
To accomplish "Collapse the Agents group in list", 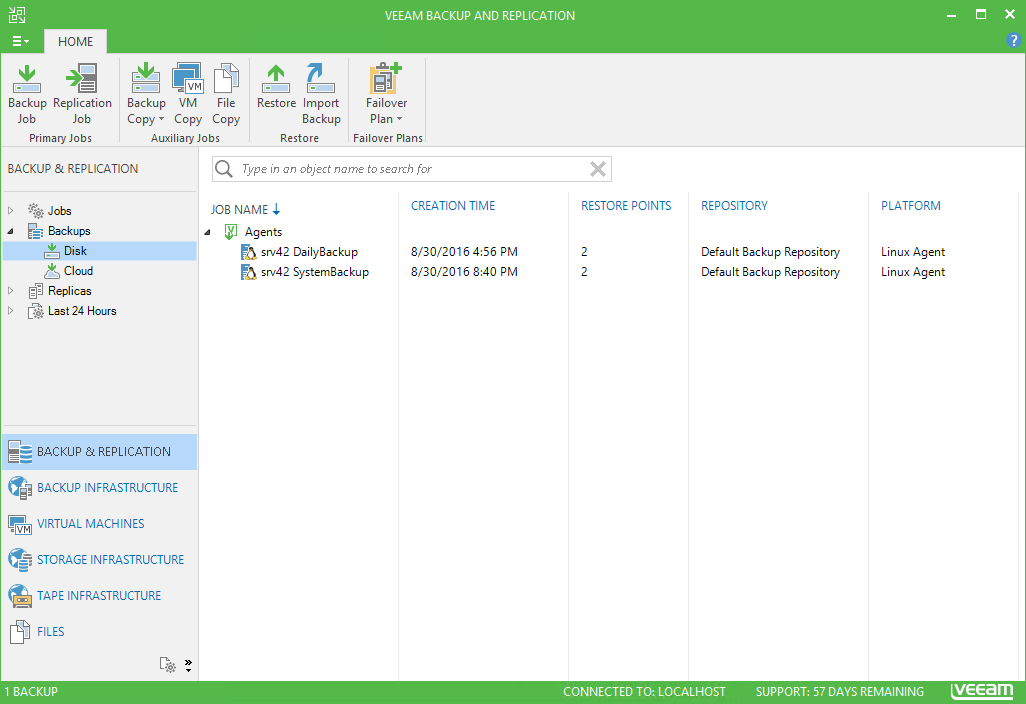I will pos(207,232).
